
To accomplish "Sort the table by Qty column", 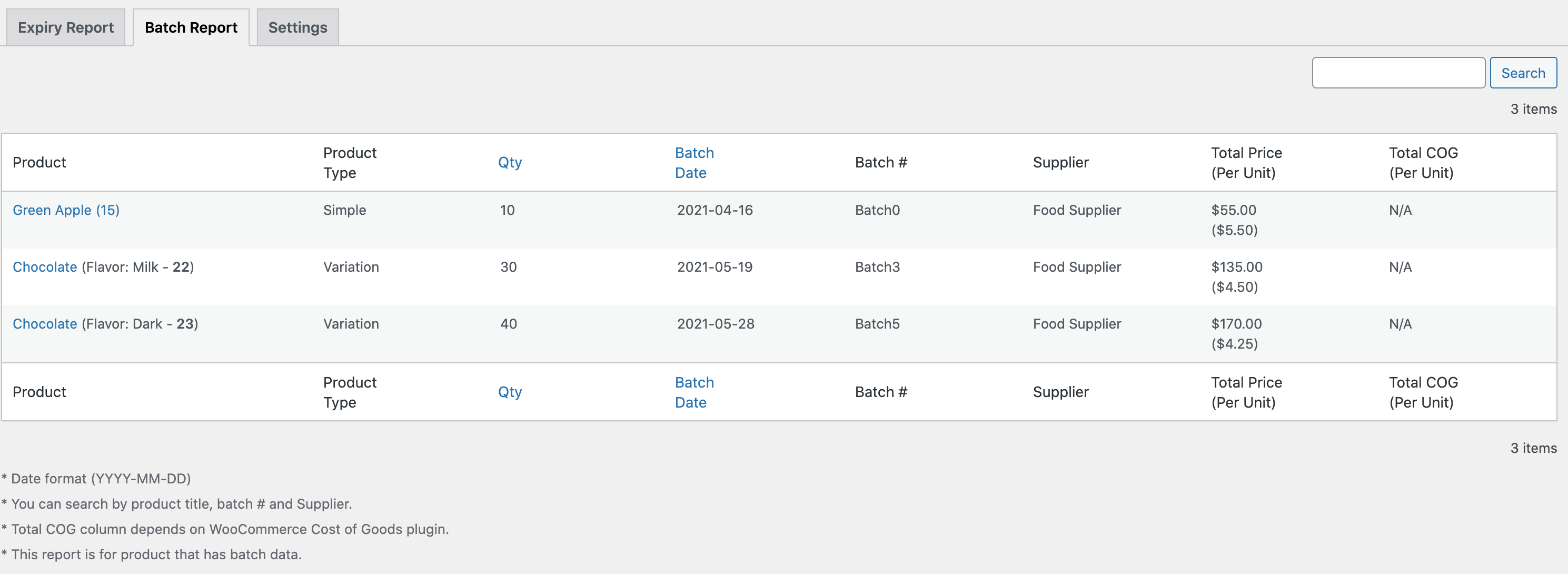I will coord(510,162).
